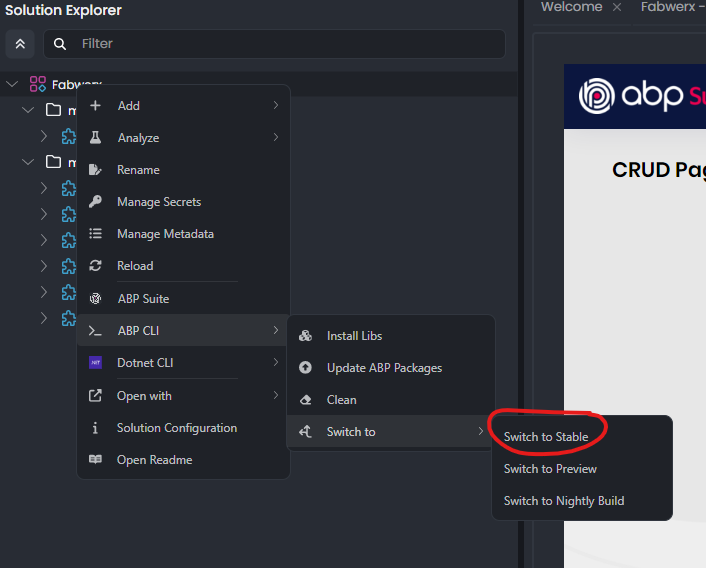
Task: Click the collapse all button in Solution Explorer
Action: [x=20, y=44]
